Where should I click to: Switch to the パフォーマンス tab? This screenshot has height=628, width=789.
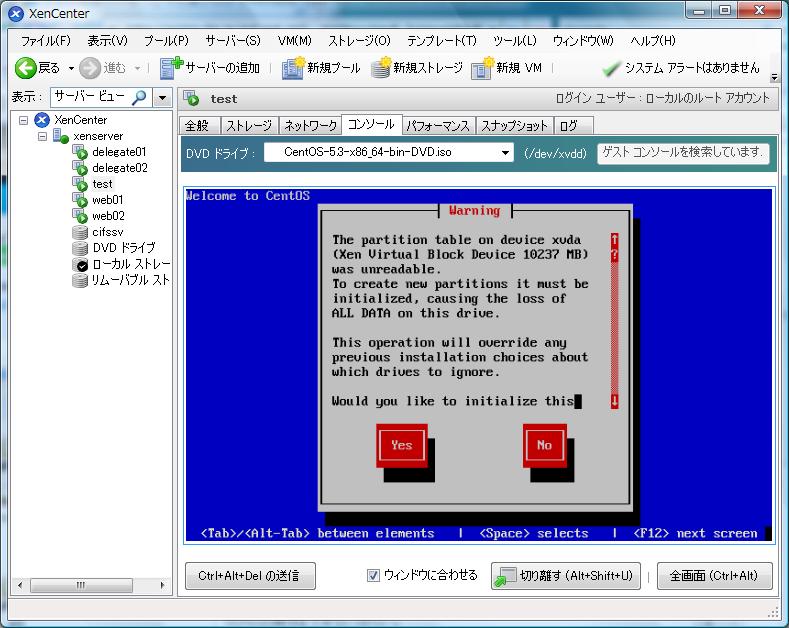click(x=438, y=125)
